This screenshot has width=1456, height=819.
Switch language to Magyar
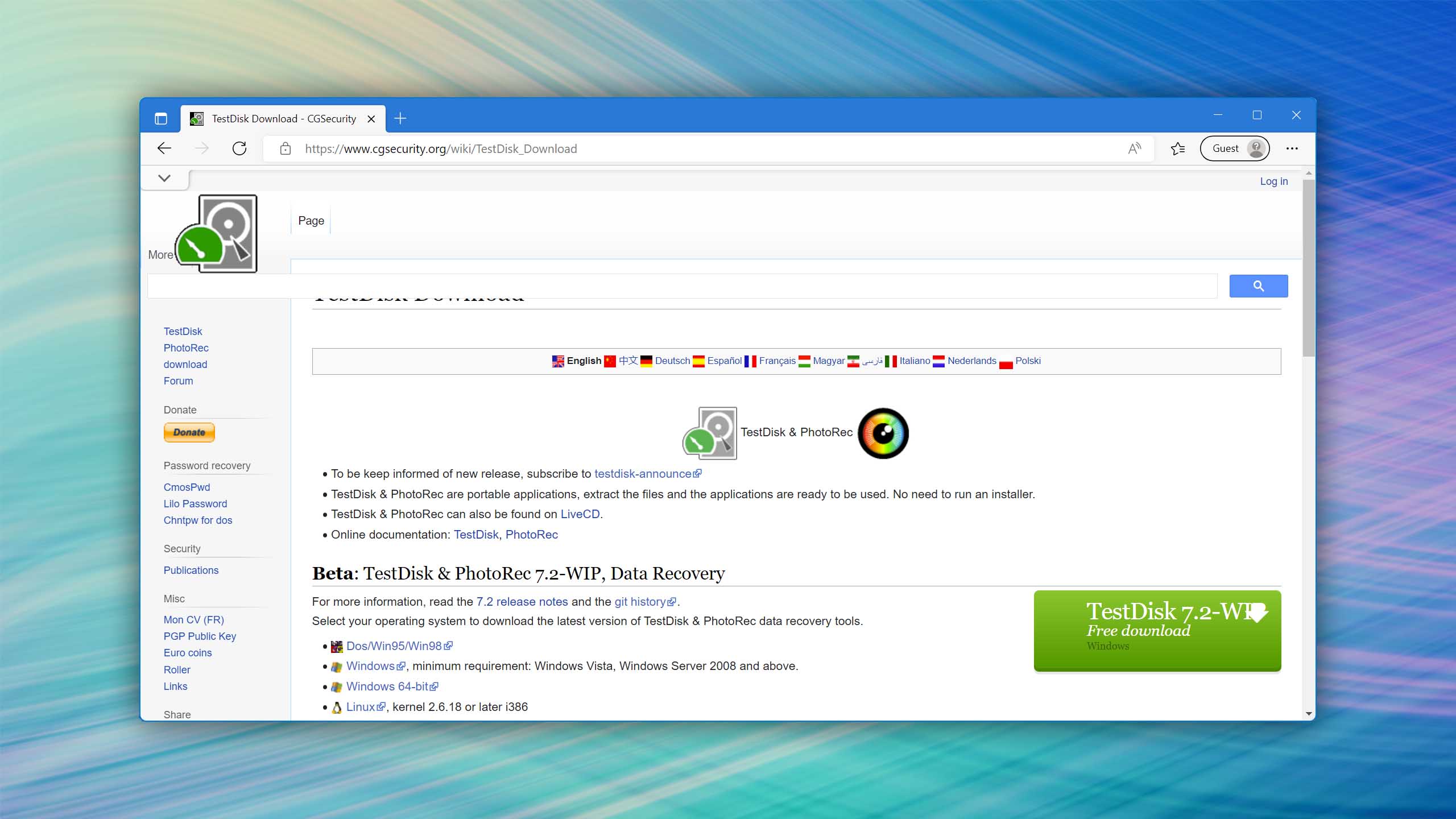pos(829,361)
